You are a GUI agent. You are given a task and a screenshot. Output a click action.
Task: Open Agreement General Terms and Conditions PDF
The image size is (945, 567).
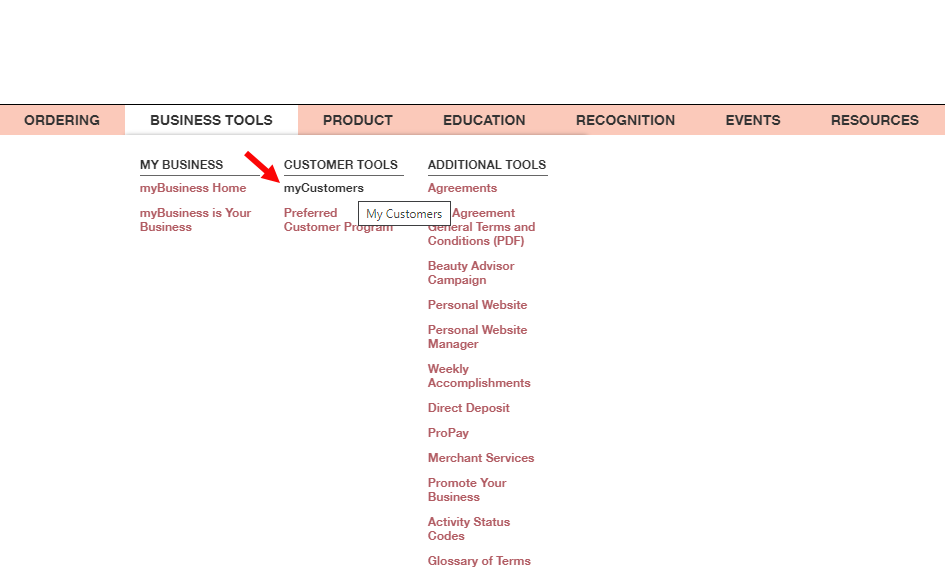click(x=482, y=227)
